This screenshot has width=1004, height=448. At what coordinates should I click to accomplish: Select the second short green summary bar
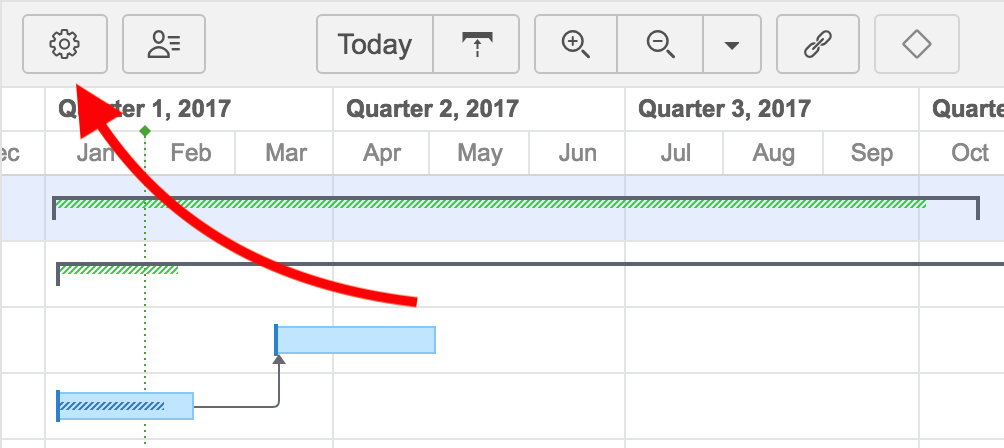pos(118,269)
